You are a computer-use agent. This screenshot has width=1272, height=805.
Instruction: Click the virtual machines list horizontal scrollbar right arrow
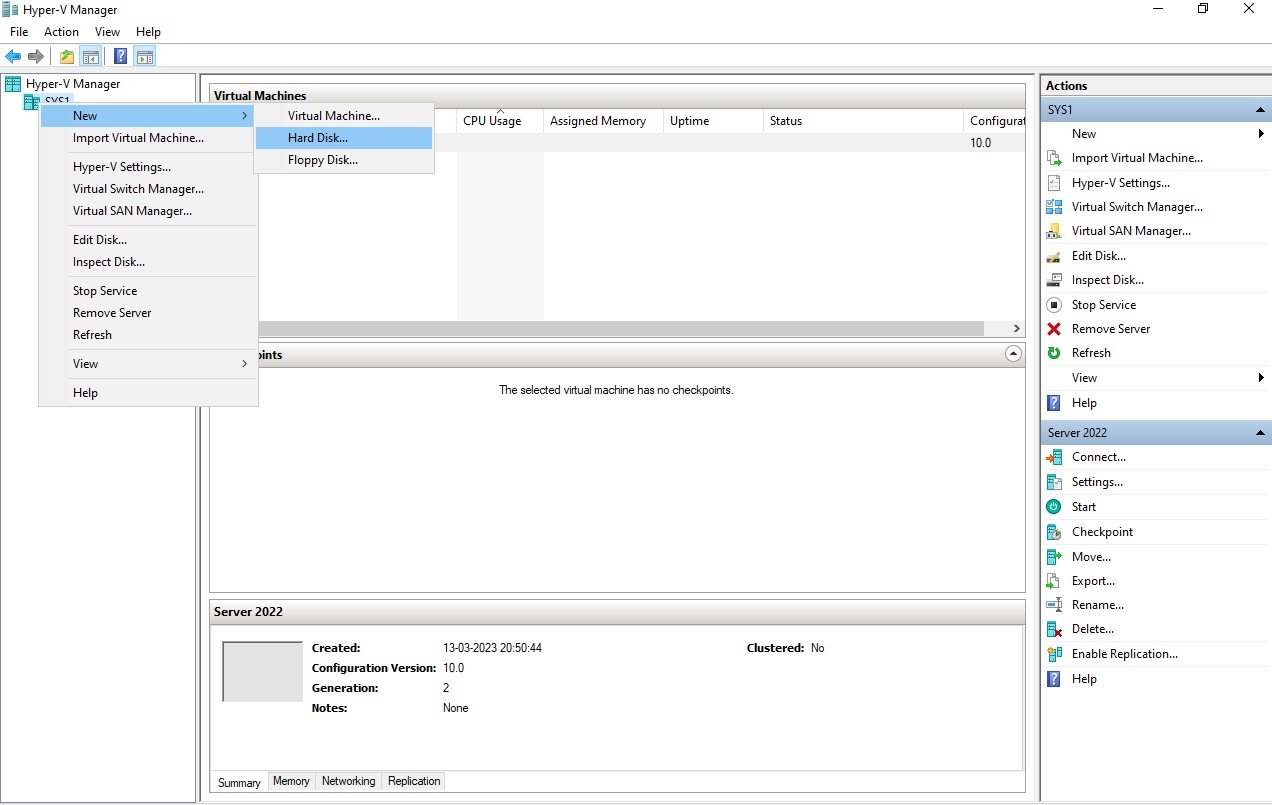point(1016,329)
